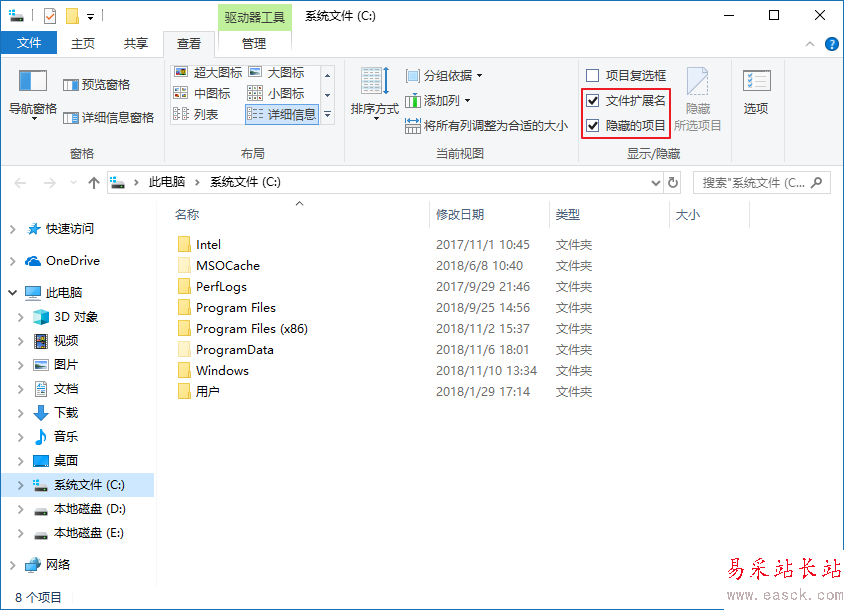Open the 分组依据 dropdown

(444, 75)
